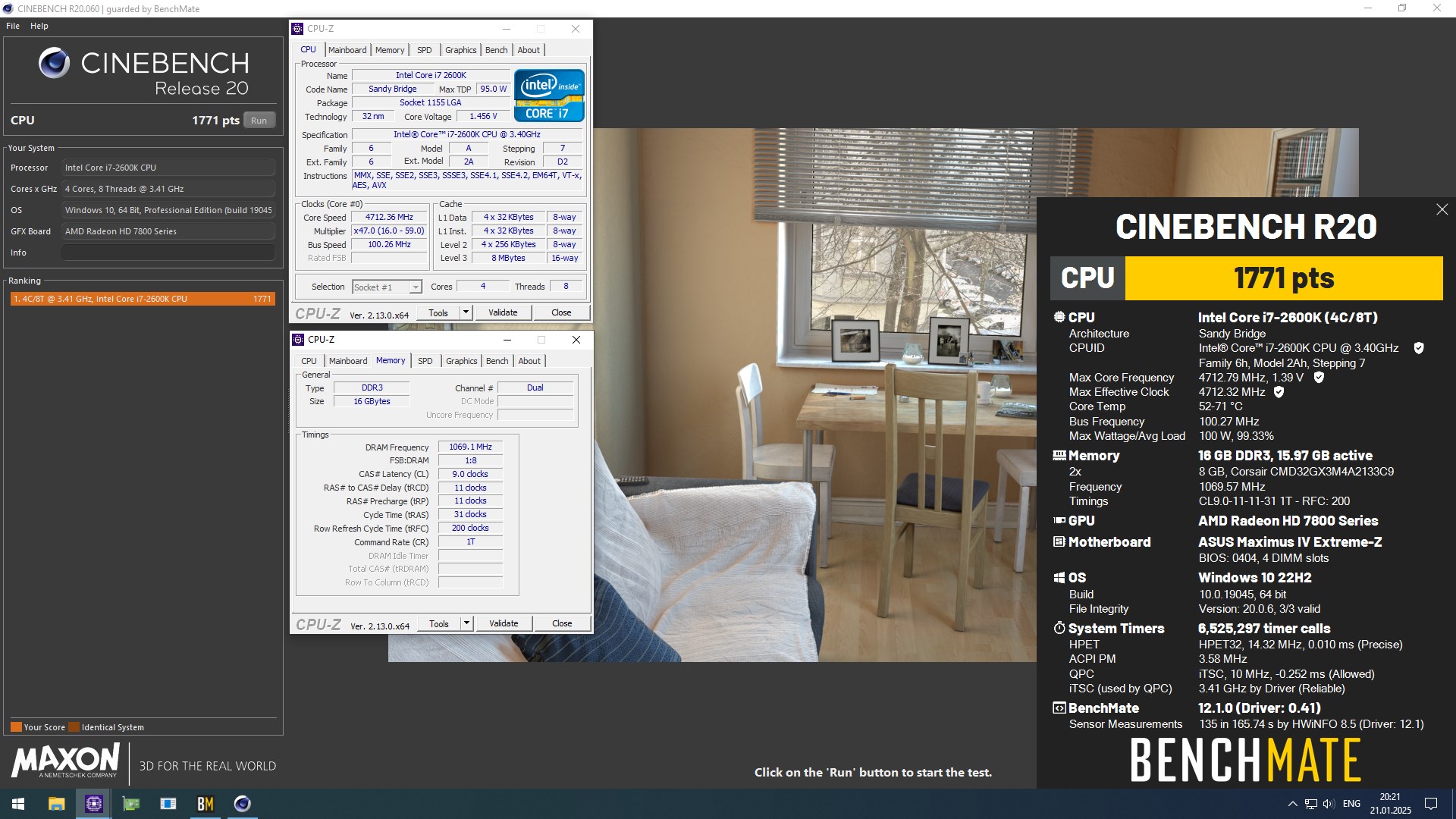This screenshot has width=1456, height=819.
Task: Open the blue window app taskbar icon
Action: [x=168, y=804]
